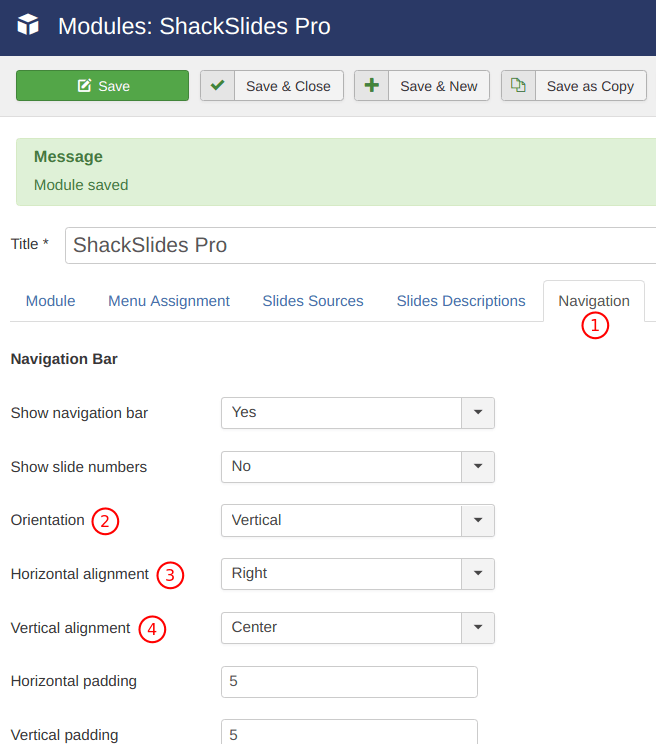Click the pencil edit icon on Save button
Image resolution: width=656 pixels, height=744 pixels.
[84, 85]
